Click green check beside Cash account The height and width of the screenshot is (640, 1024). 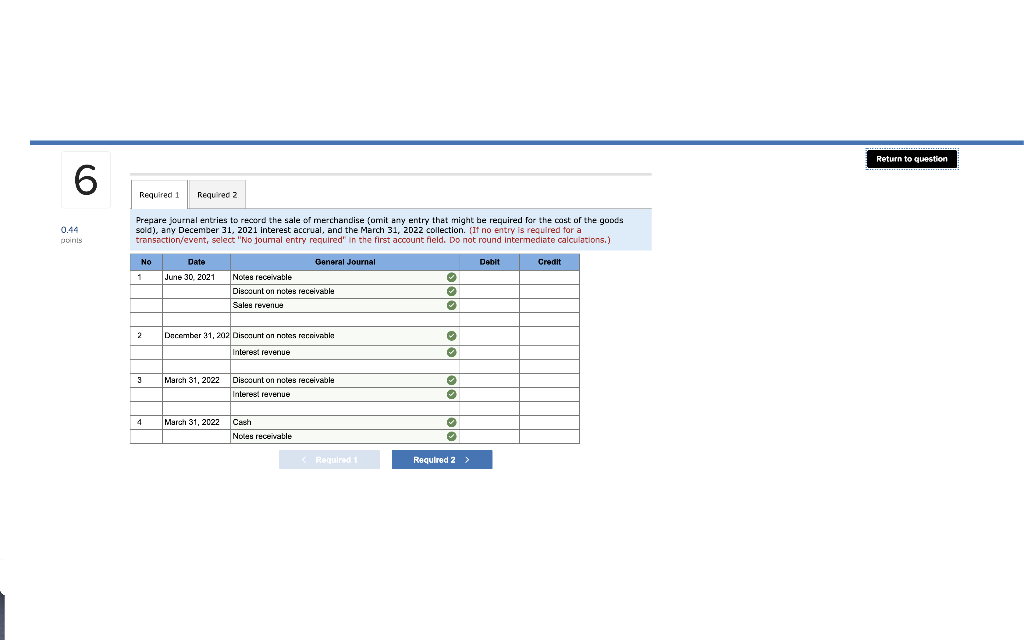point(451,423)
